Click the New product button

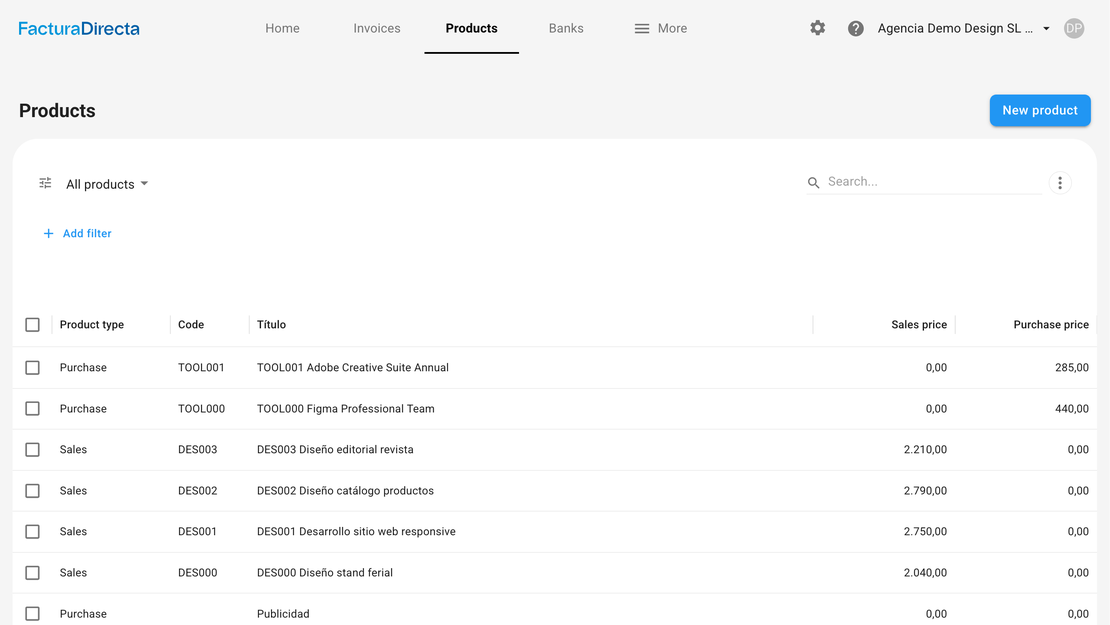1040,110
